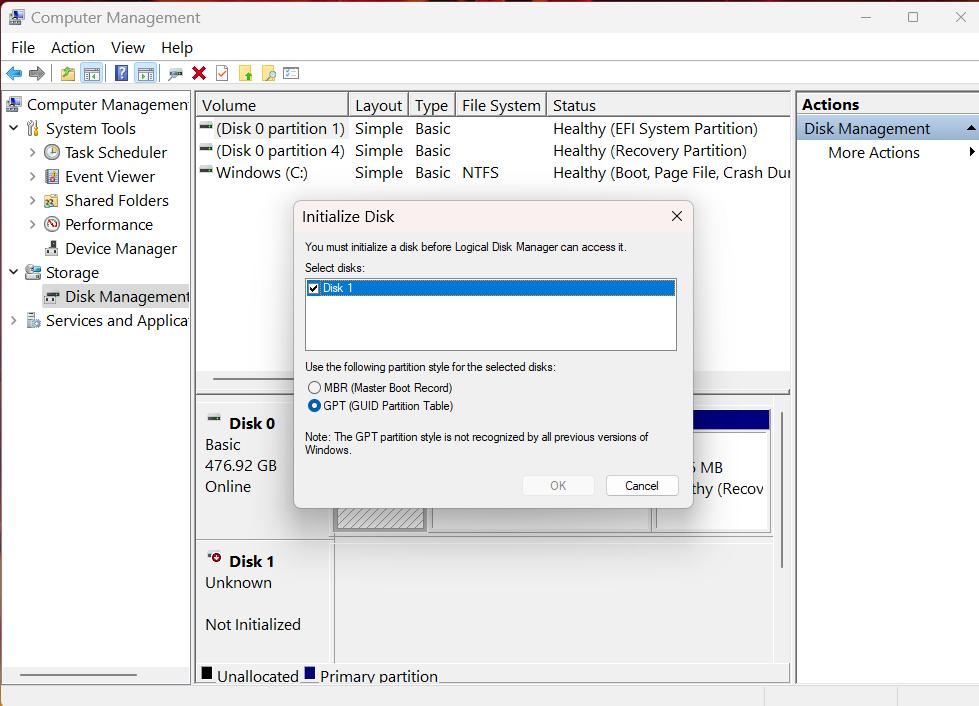Sort by the Type column header
This screenshot has height=706, width=979.
click(x=431, y=105)
